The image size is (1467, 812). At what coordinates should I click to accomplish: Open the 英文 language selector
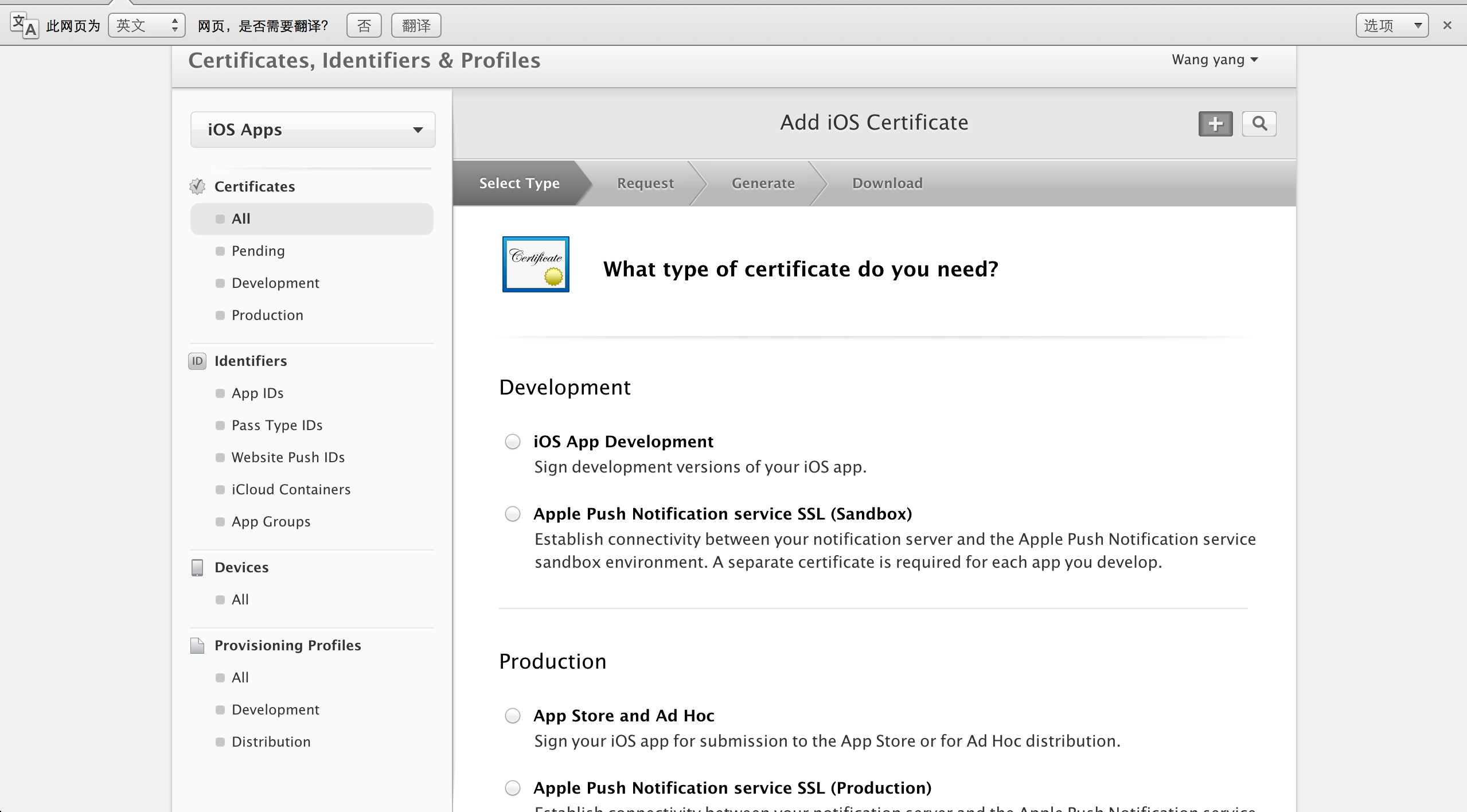point(147,25)
